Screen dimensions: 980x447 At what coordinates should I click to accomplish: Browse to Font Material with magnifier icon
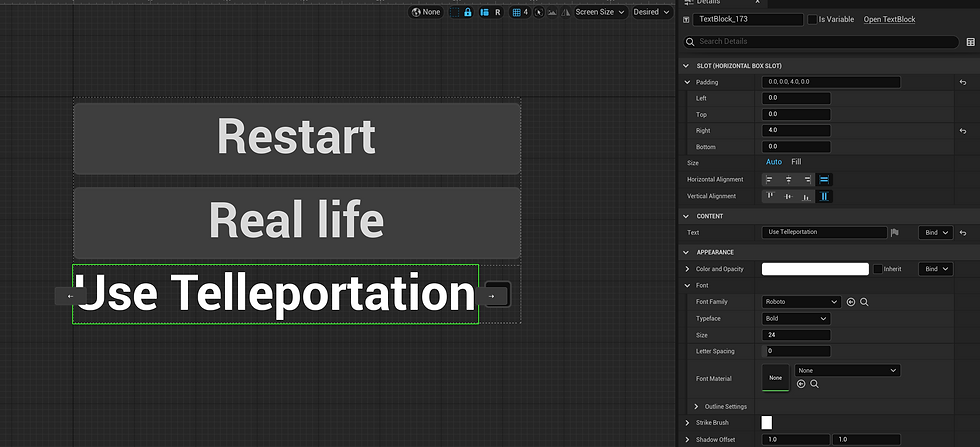point(814,384)
